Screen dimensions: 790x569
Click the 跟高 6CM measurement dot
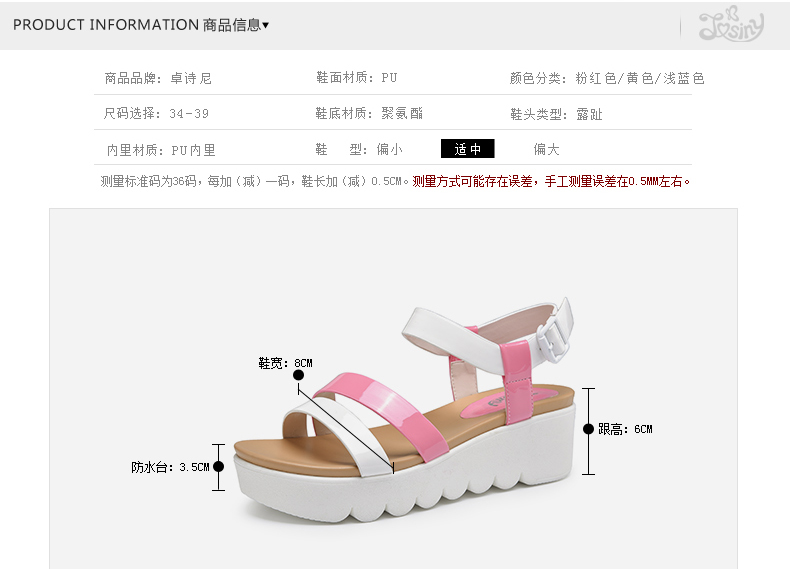coord(588,429)
